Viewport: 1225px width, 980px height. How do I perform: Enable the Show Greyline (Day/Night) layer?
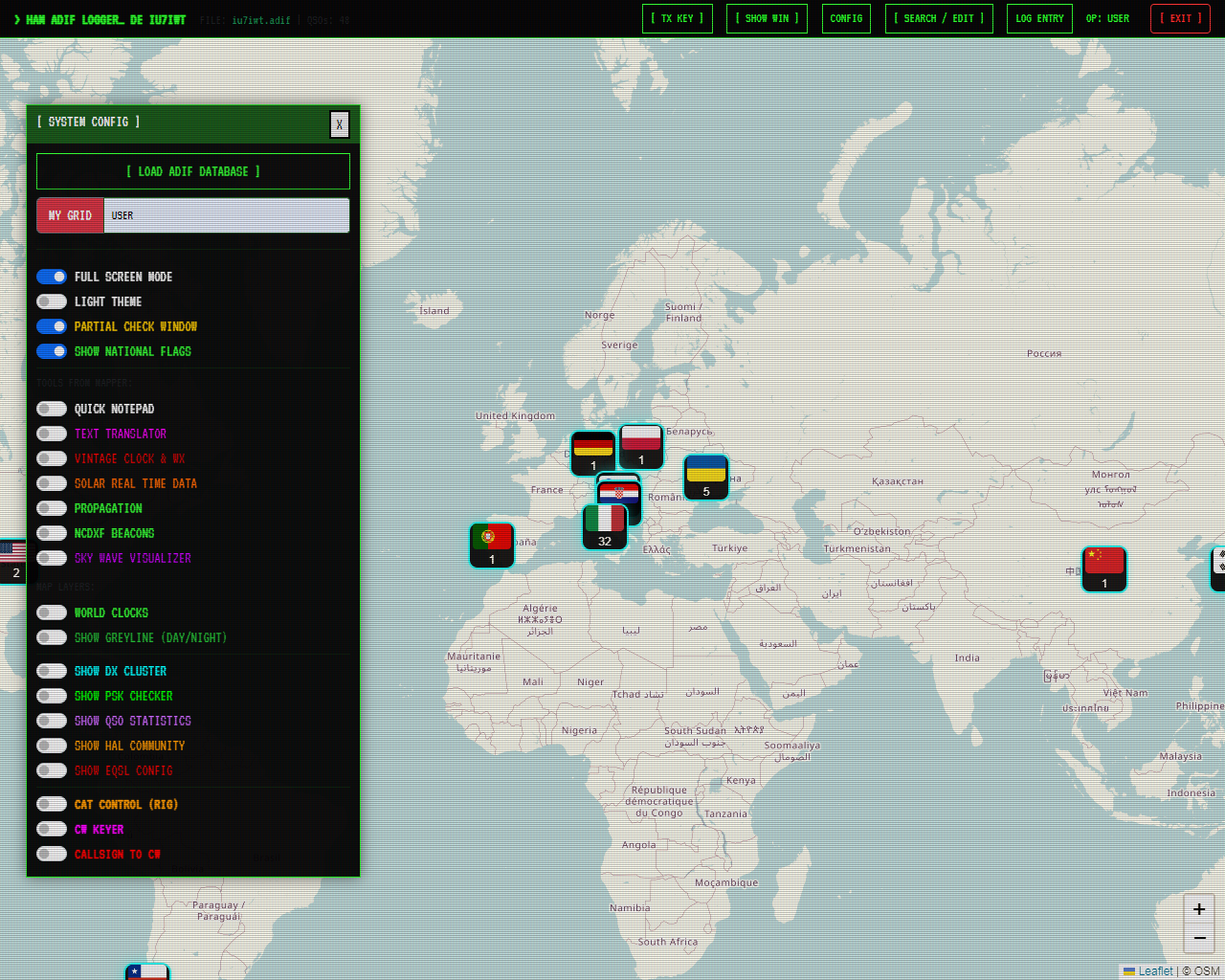pos(52,637)
